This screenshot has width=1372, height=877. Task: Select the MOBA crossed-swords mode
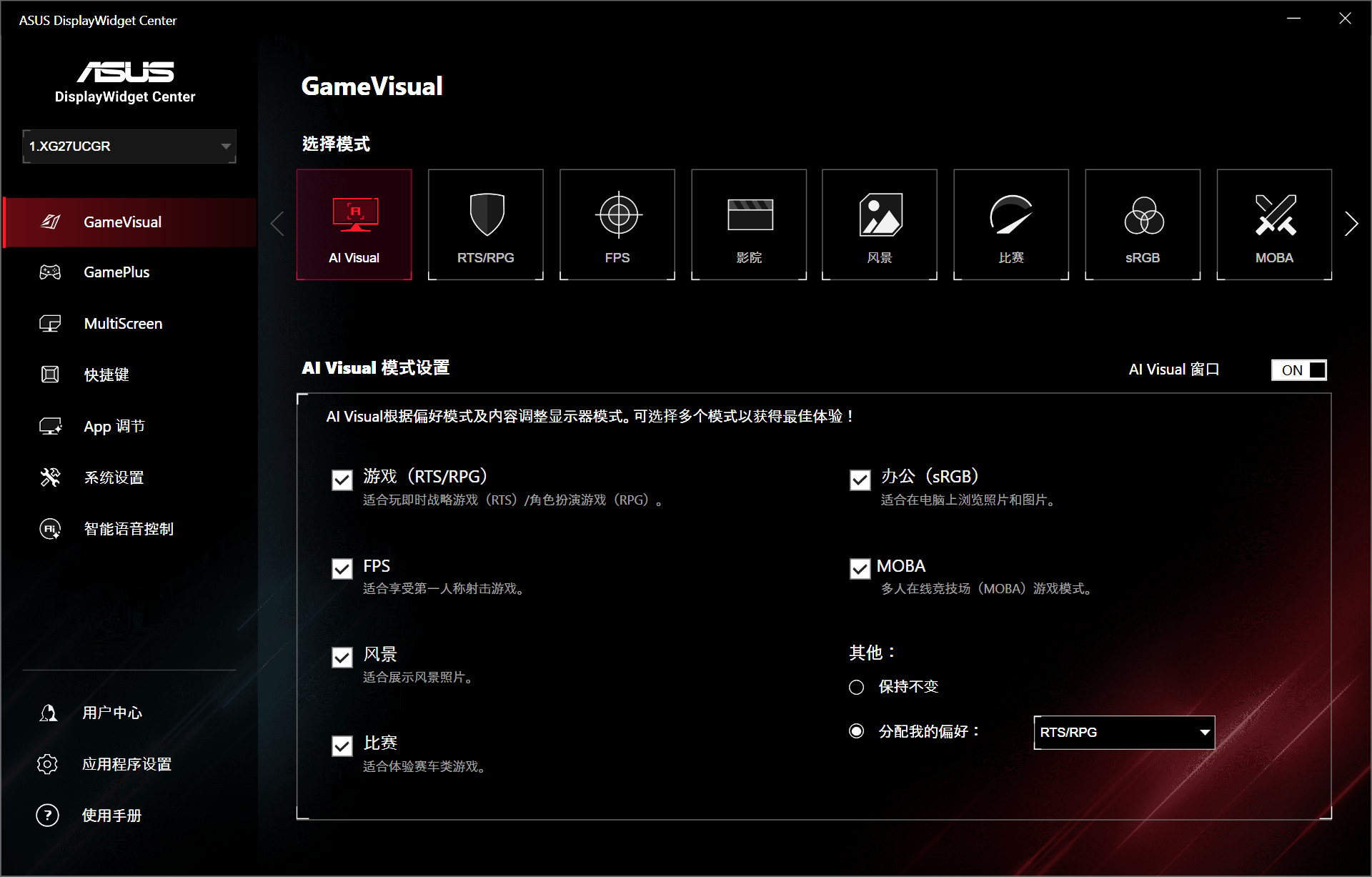[1273, 224]
